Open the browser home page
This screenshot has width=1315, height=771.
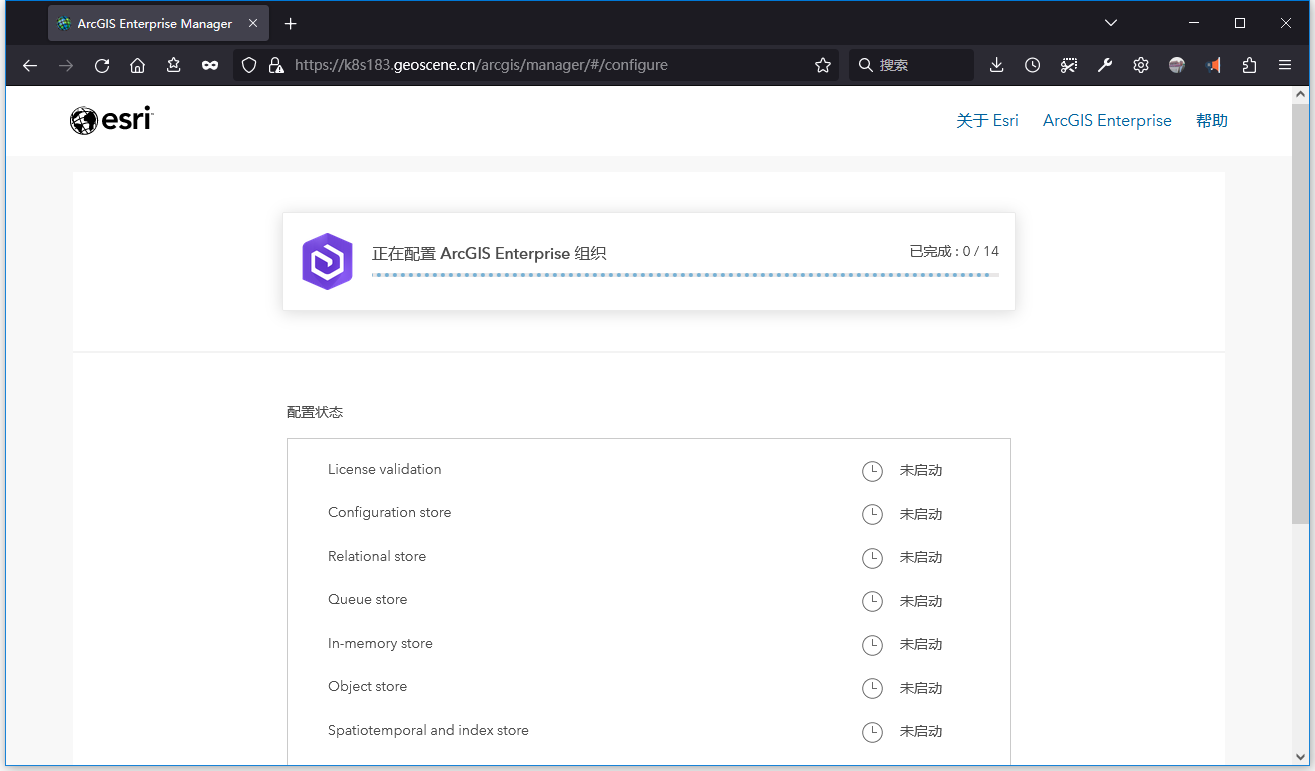138,65
